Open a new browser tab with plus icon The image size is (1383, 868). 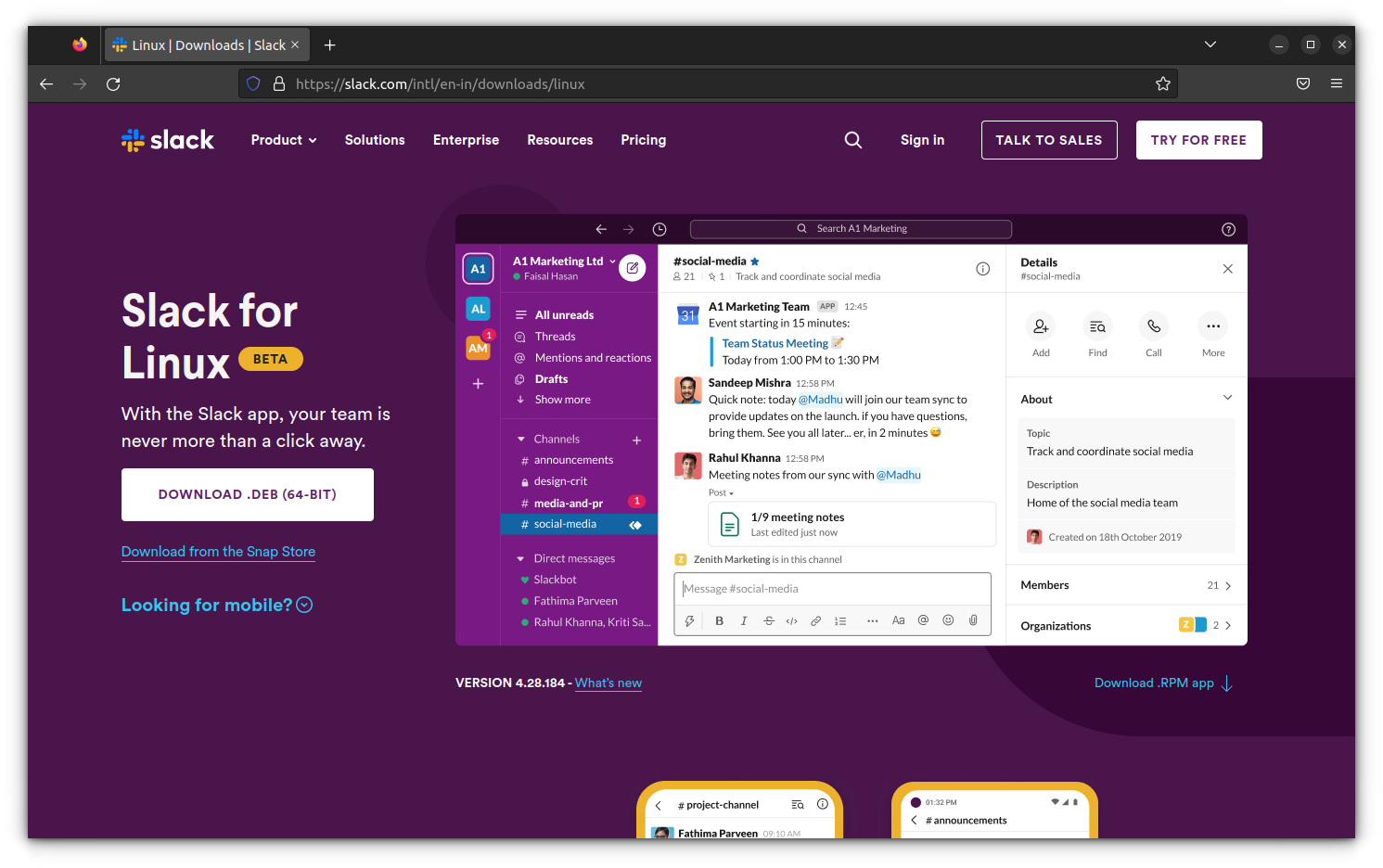coord(329,45)
